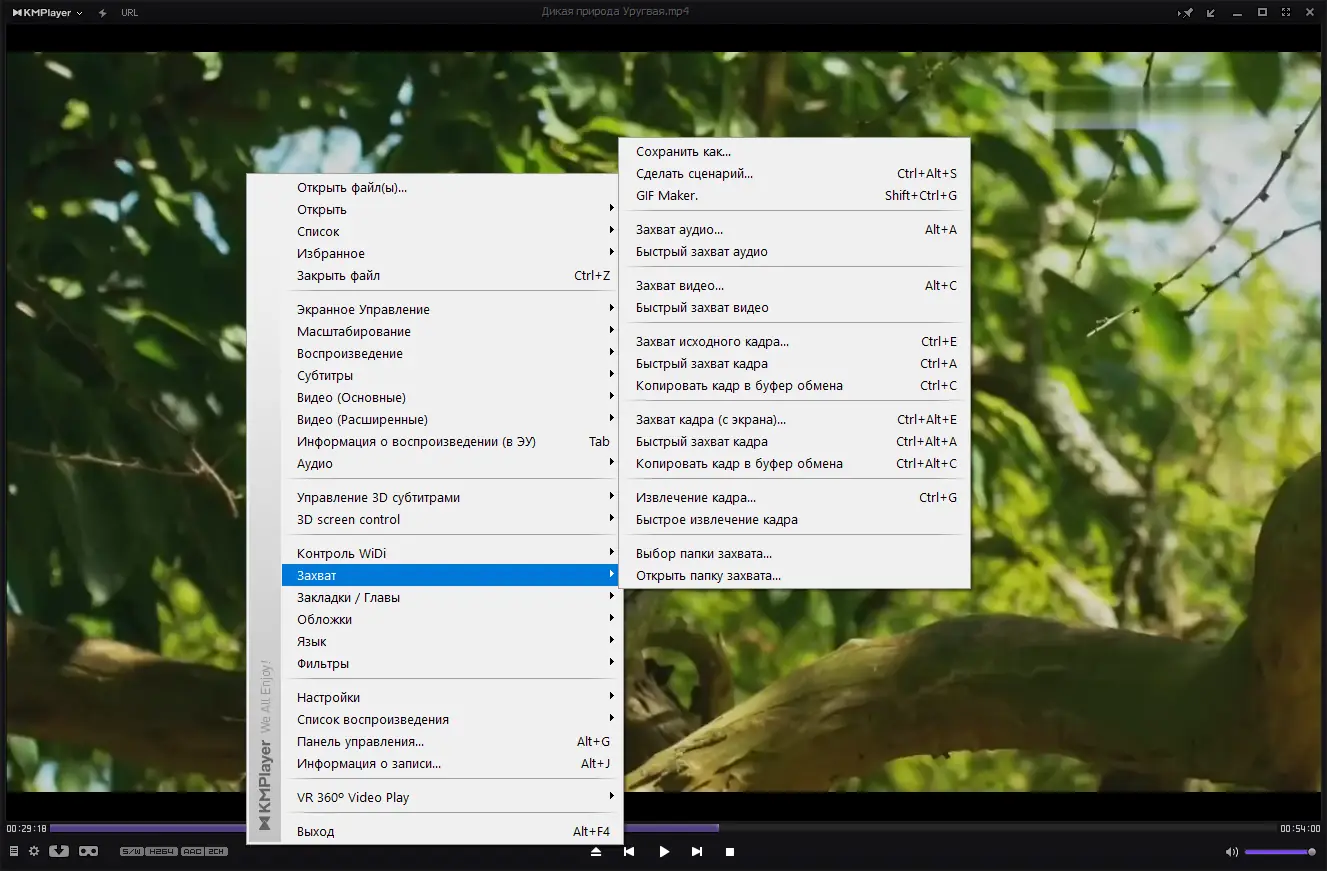Expand the Субтитры submenu
This screenshot has height=871, width=1327.
coord(448,376)
